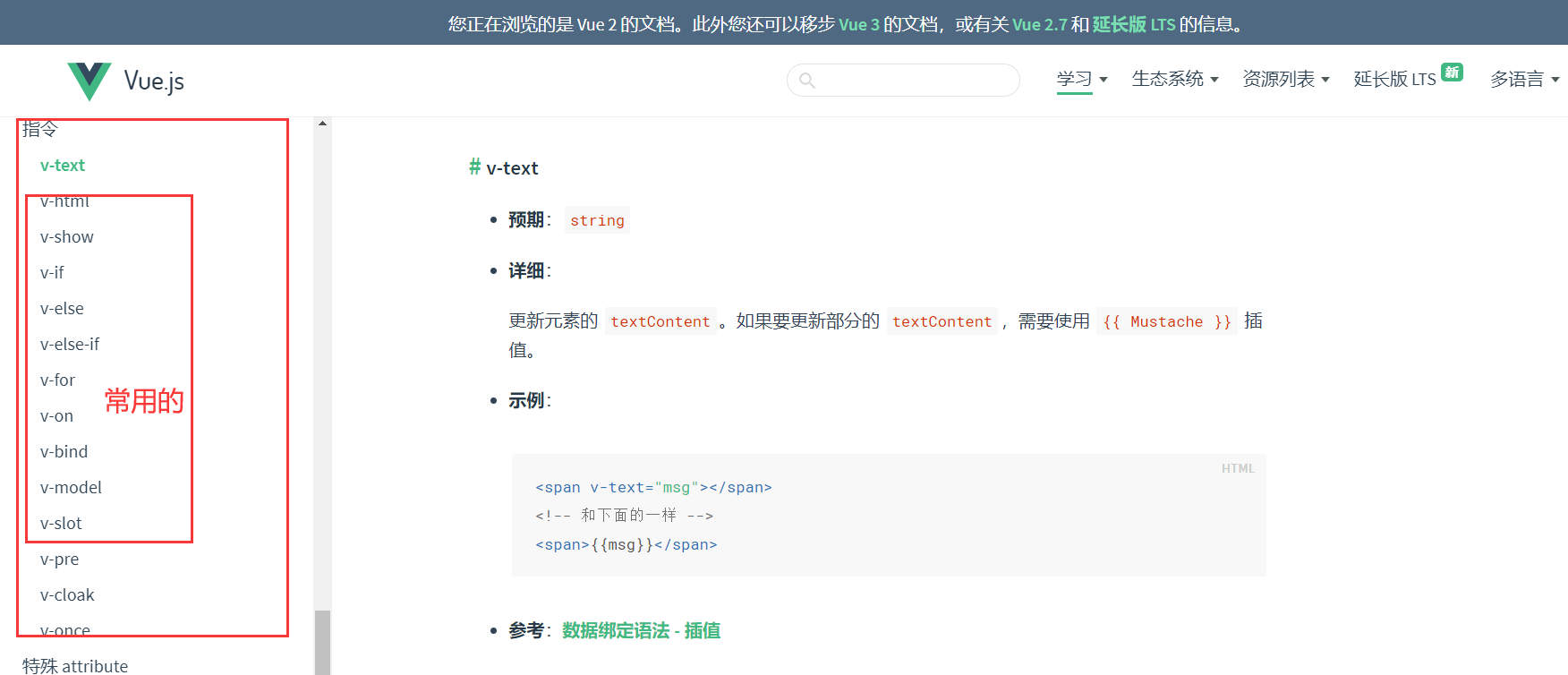The height and width of the screenshot is (675, 1568).
Task: Go to v-once in the sidebar
Action: click(65, 631)
